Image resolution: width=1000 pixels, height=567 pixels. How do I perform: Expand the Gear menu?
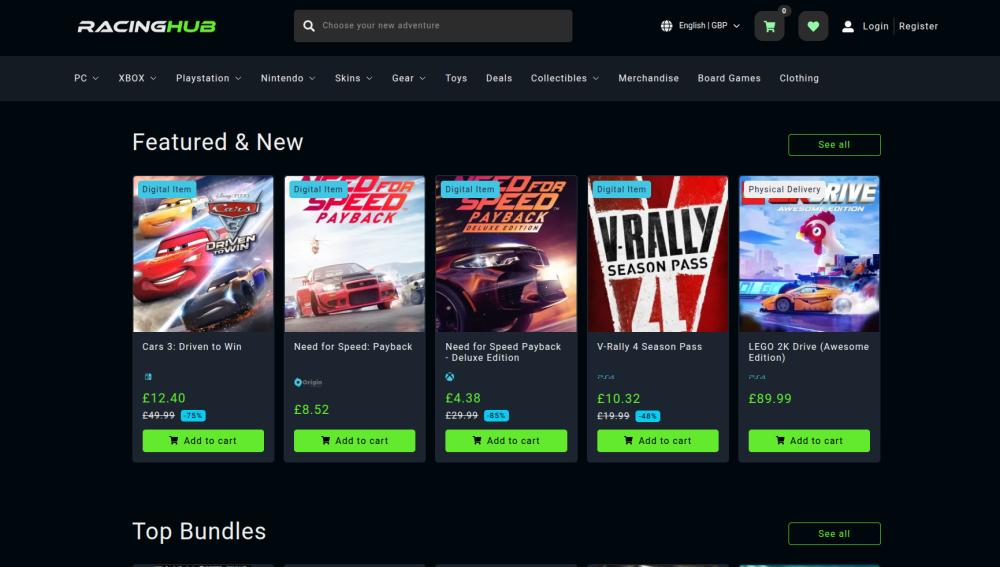pos(408,78)
